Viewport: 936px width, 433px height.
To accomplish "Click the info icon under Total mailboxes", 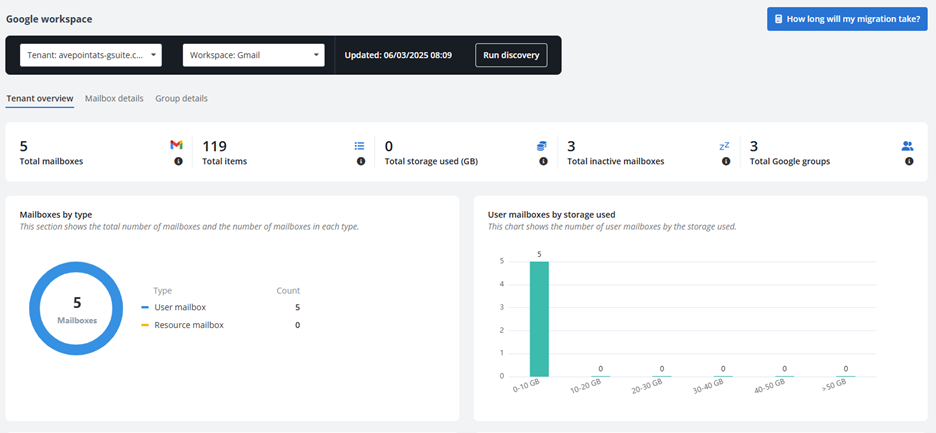I will [x=178, y=161].
